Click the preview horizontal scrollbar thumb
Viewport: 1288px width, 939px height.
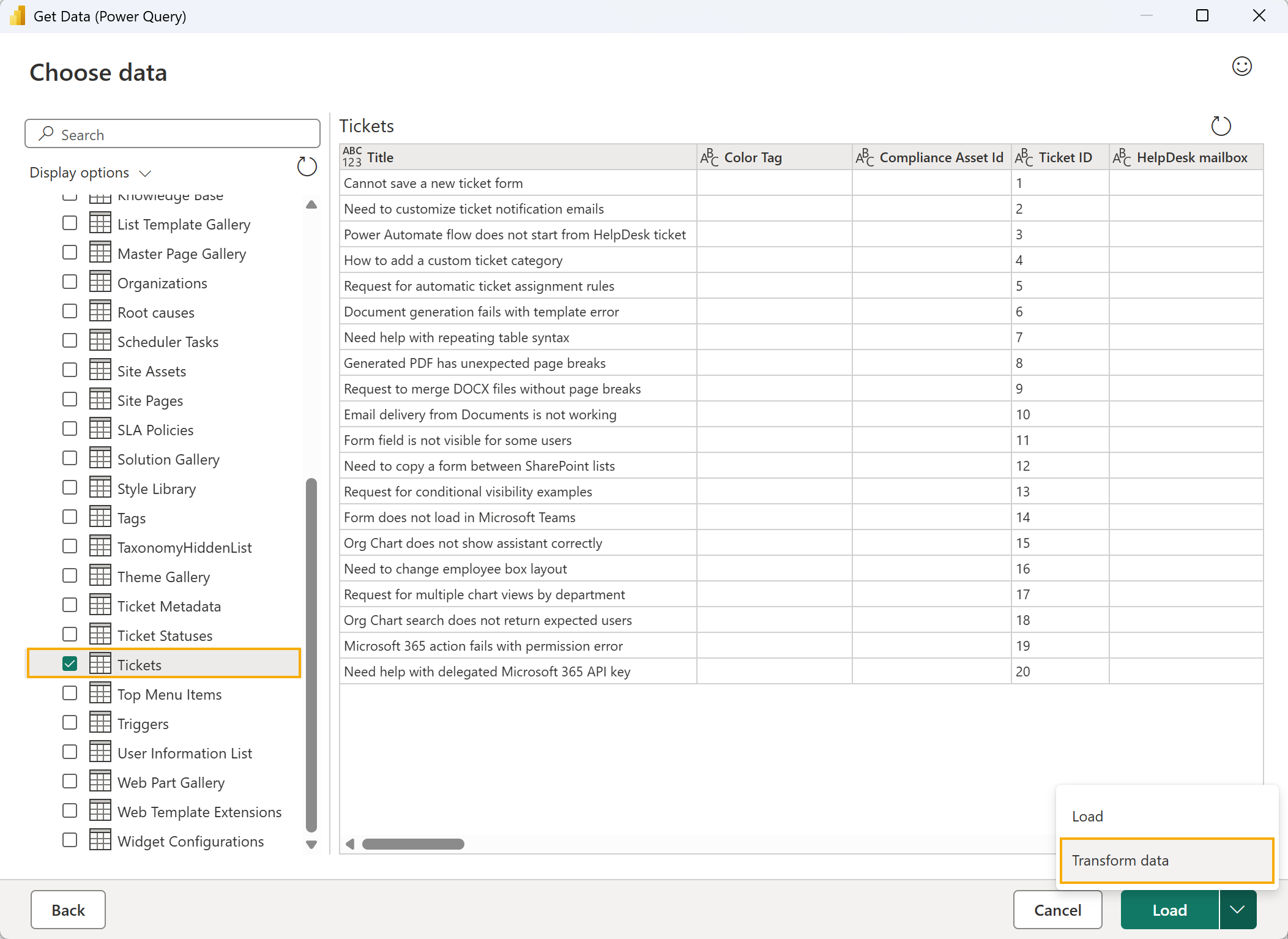coord(413,844)
